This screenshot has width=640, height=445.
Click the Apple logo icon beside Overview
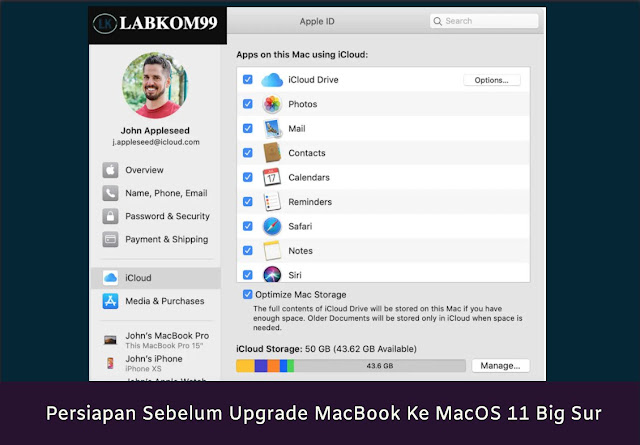(110, 170)
